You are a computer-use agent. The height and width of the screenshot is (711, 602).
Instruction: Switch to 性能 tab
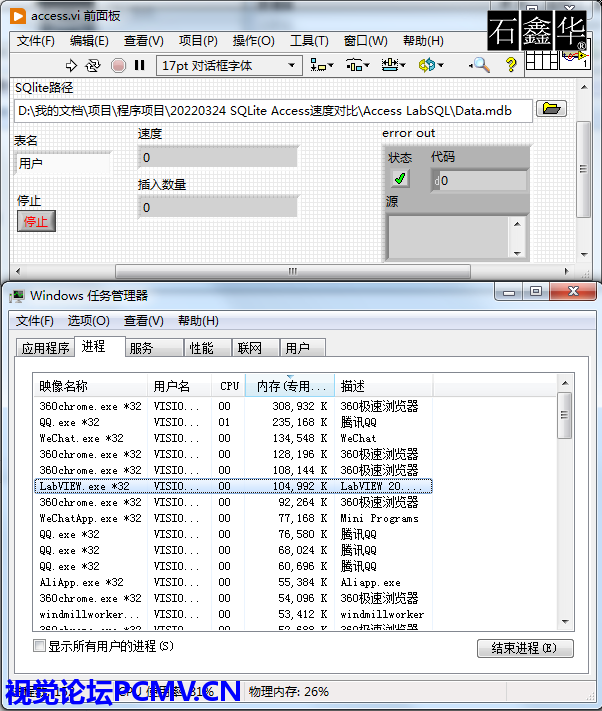208,348
